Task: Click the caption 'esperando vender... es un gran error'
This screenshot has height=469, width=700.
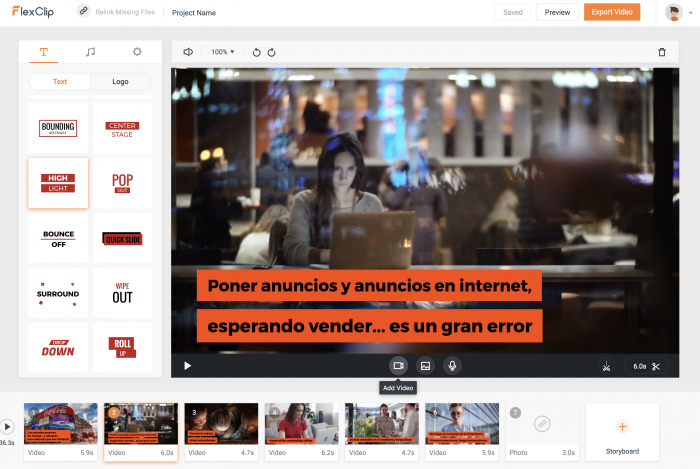Action: (370, 326)
